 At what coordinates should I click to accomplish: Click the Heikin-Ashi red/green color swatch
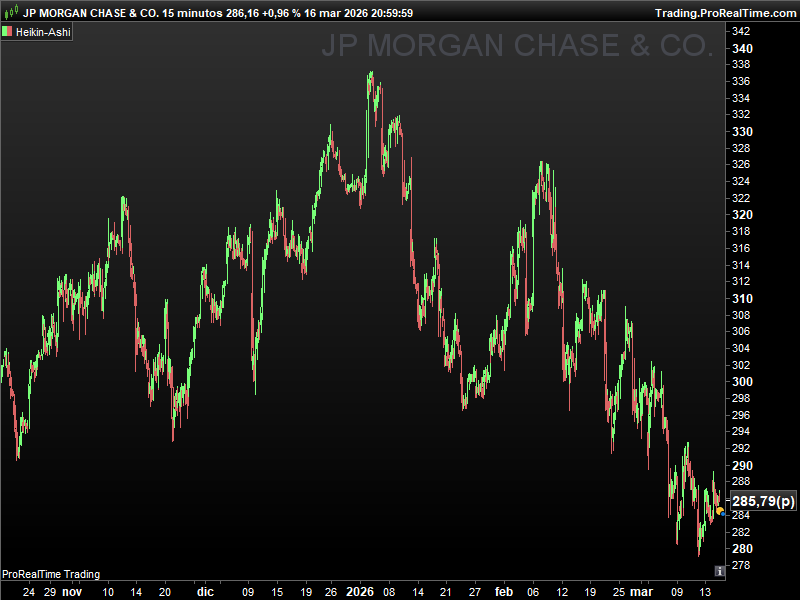click(7, 32)
